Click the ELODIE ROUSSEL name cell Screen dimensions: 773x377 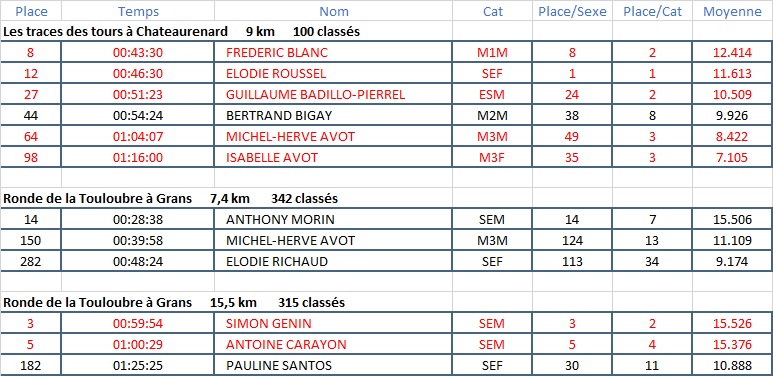tap(334, 73)
